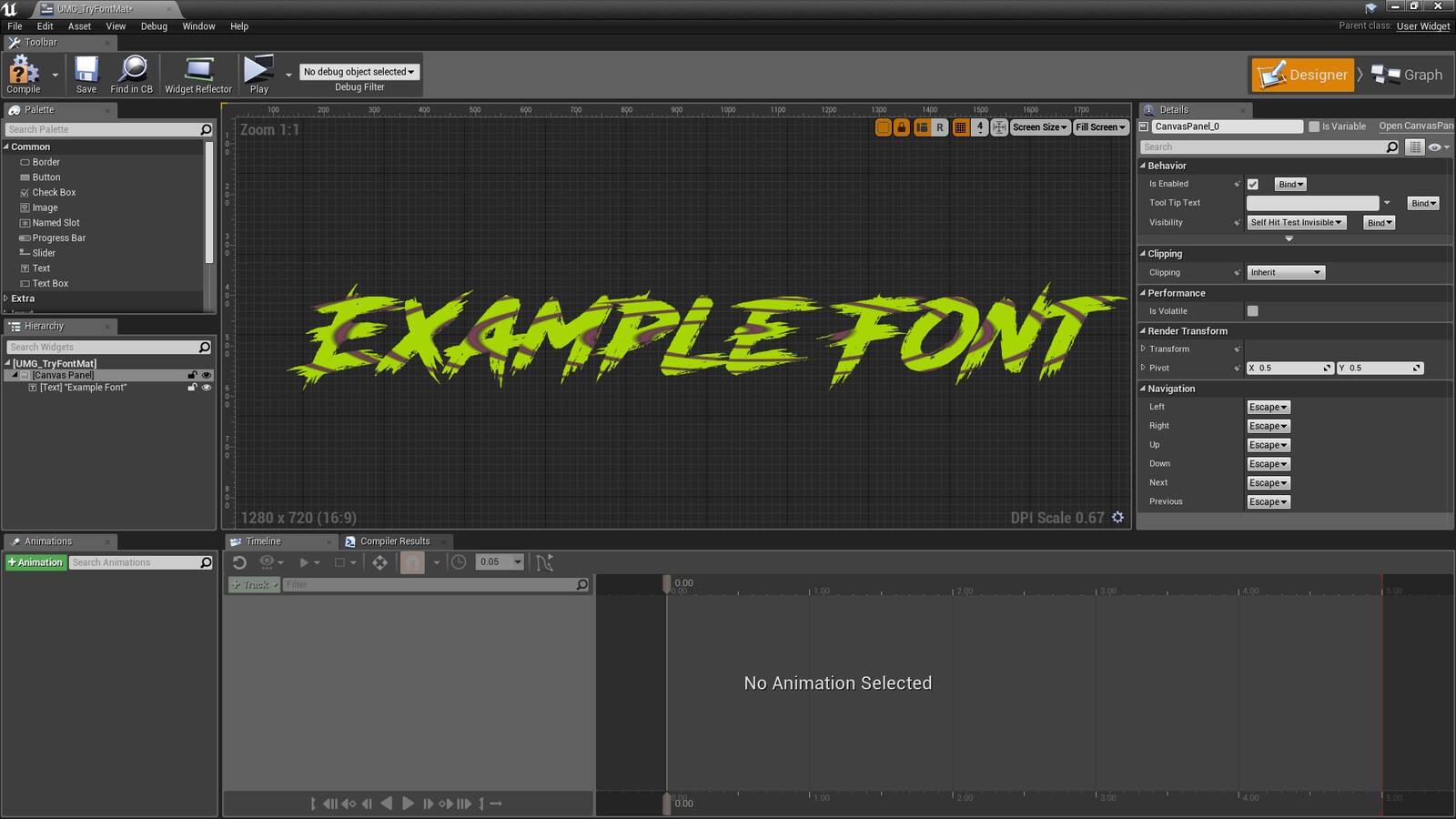The image size is (1456, 819).
Task: Click the Bind button next to Tool Tip Text
Action: (x=1422, y=203)
